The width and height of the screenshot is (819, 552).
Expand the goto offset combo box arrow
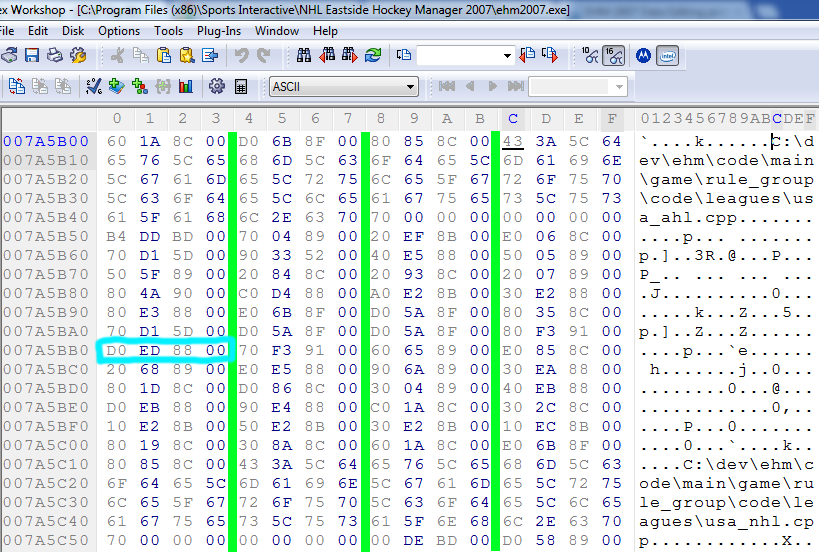pos(507,55)
